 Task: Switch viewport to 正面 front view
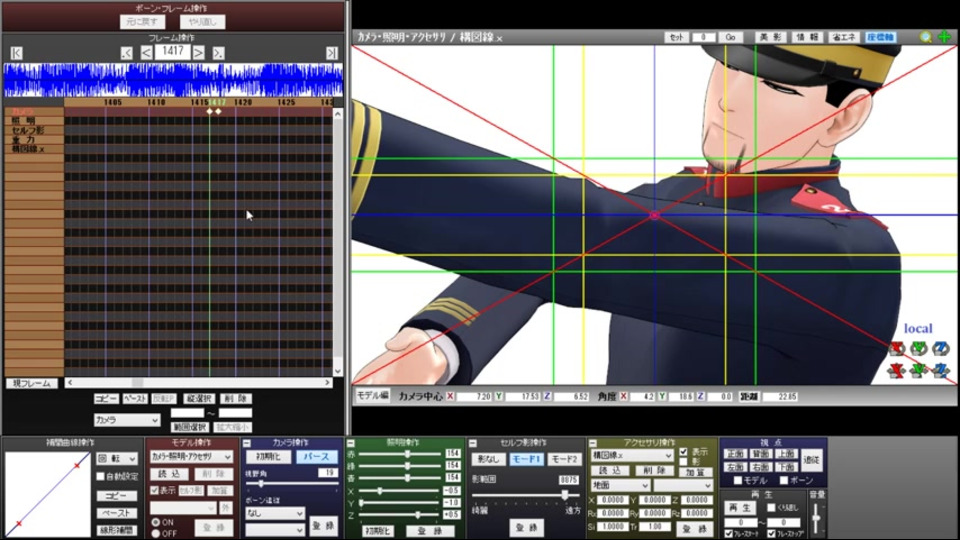(735, 454)
